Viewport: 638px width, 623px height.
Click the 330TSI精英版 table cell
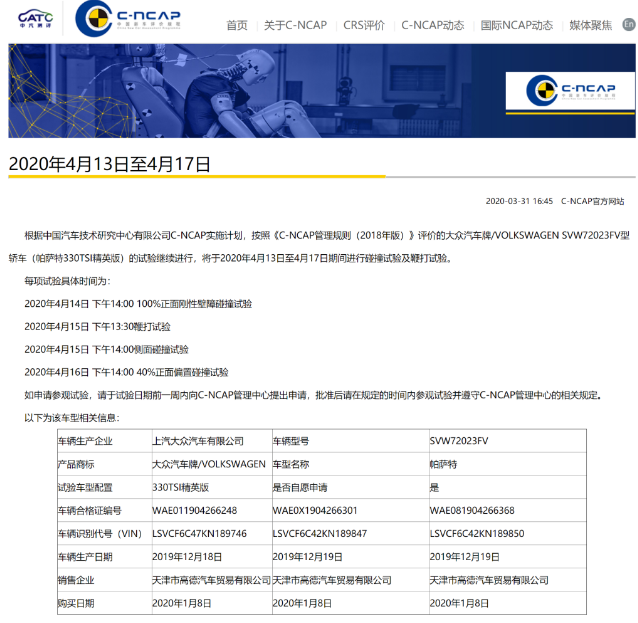212,487
